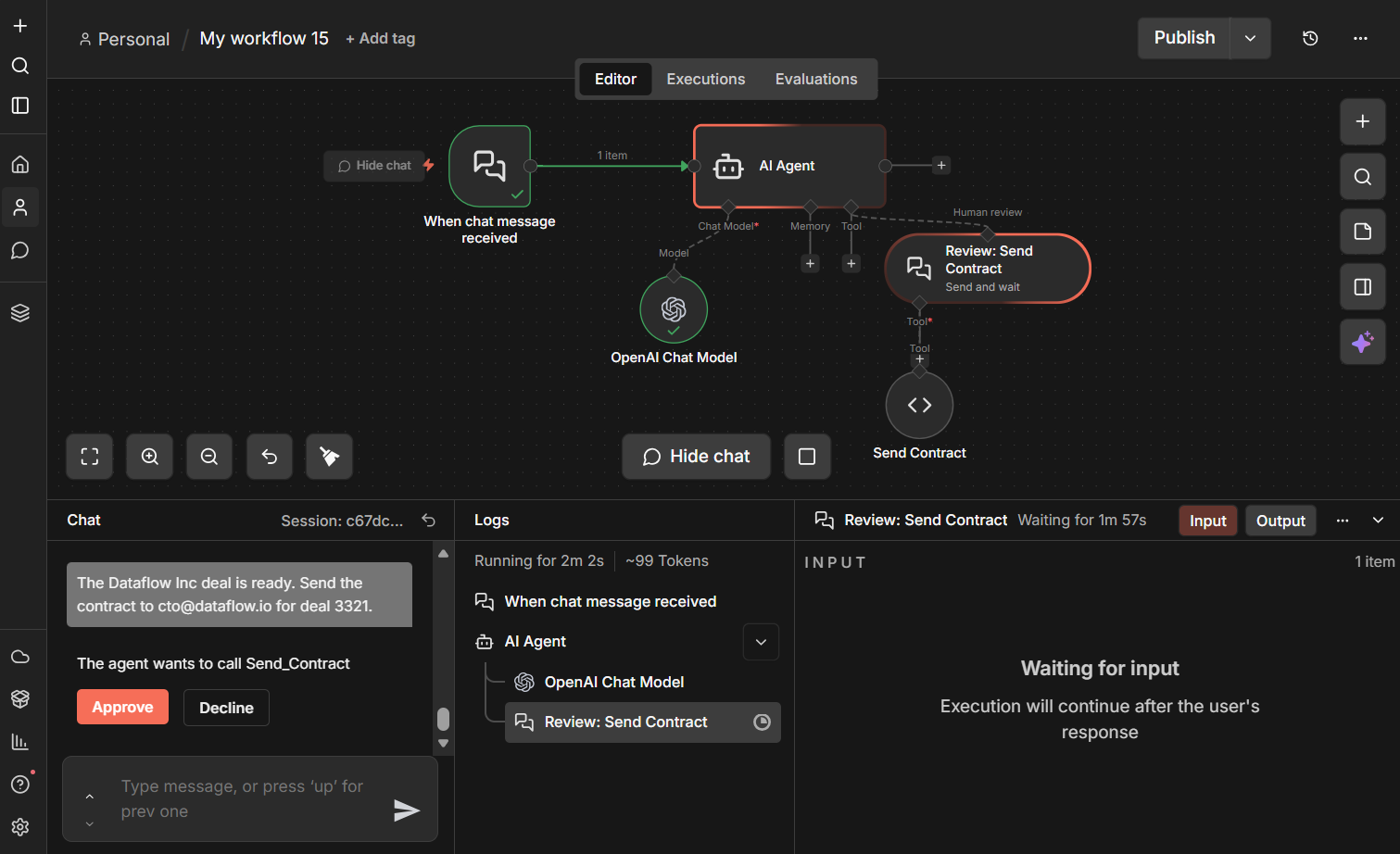
Task: Decline the Send_Contract tool call
Action: coord(226,708)
